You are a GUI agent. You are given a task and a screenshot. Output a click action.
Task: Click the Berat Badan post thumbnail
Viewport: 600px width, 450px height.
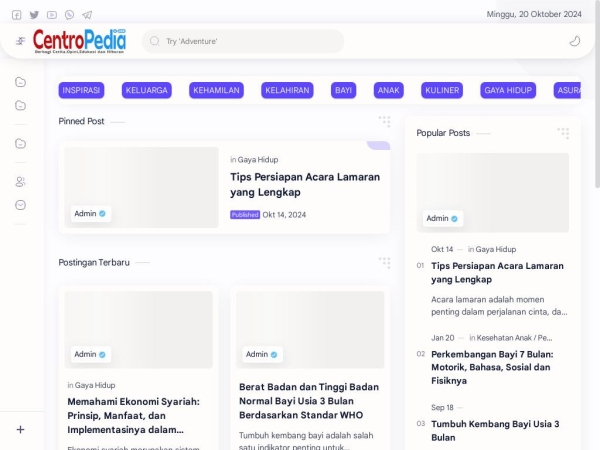(310, 330)
